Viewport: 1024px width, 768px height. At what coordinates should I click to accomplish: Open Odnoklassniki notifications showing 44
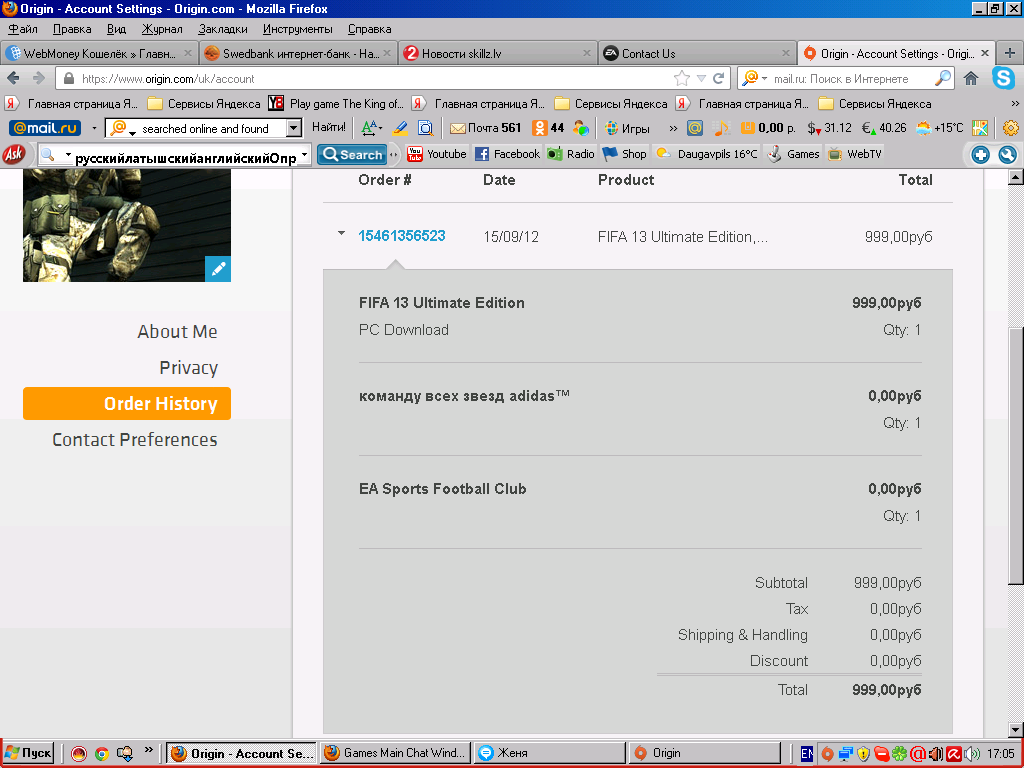548,128
